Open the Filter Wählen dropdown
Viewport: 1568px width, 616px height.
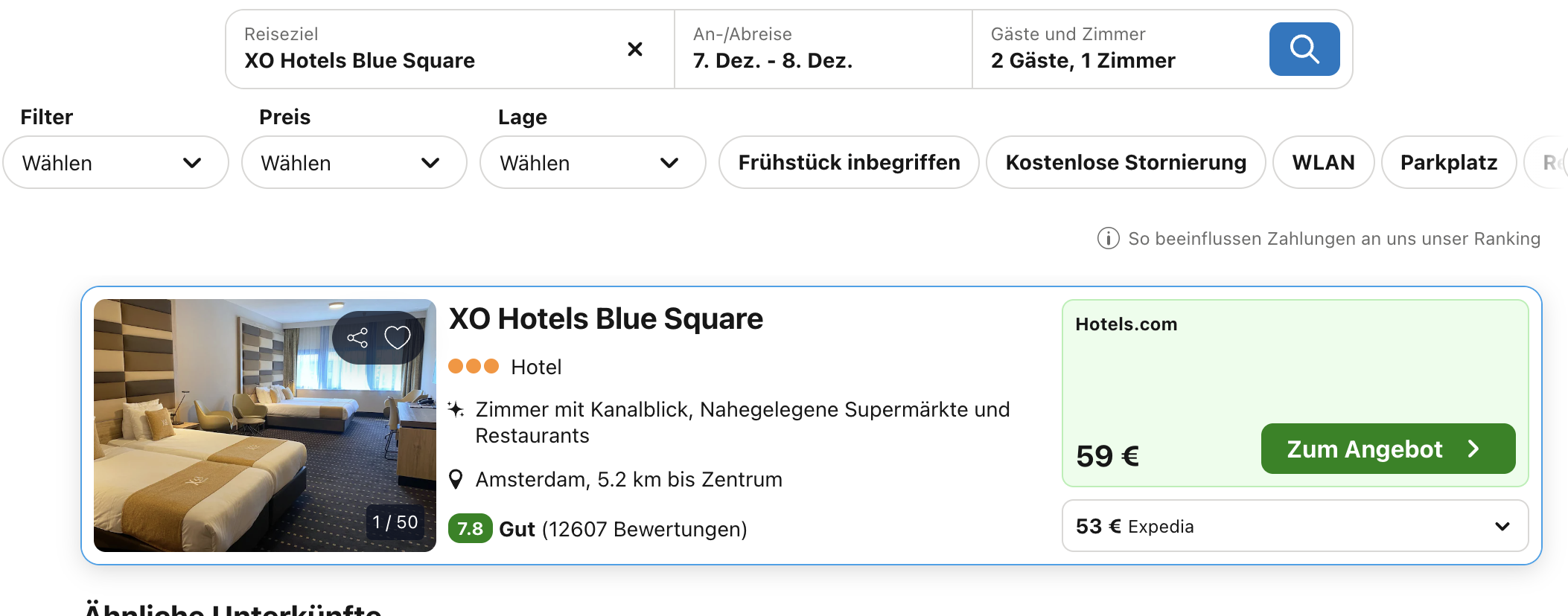tap(115, 162)
